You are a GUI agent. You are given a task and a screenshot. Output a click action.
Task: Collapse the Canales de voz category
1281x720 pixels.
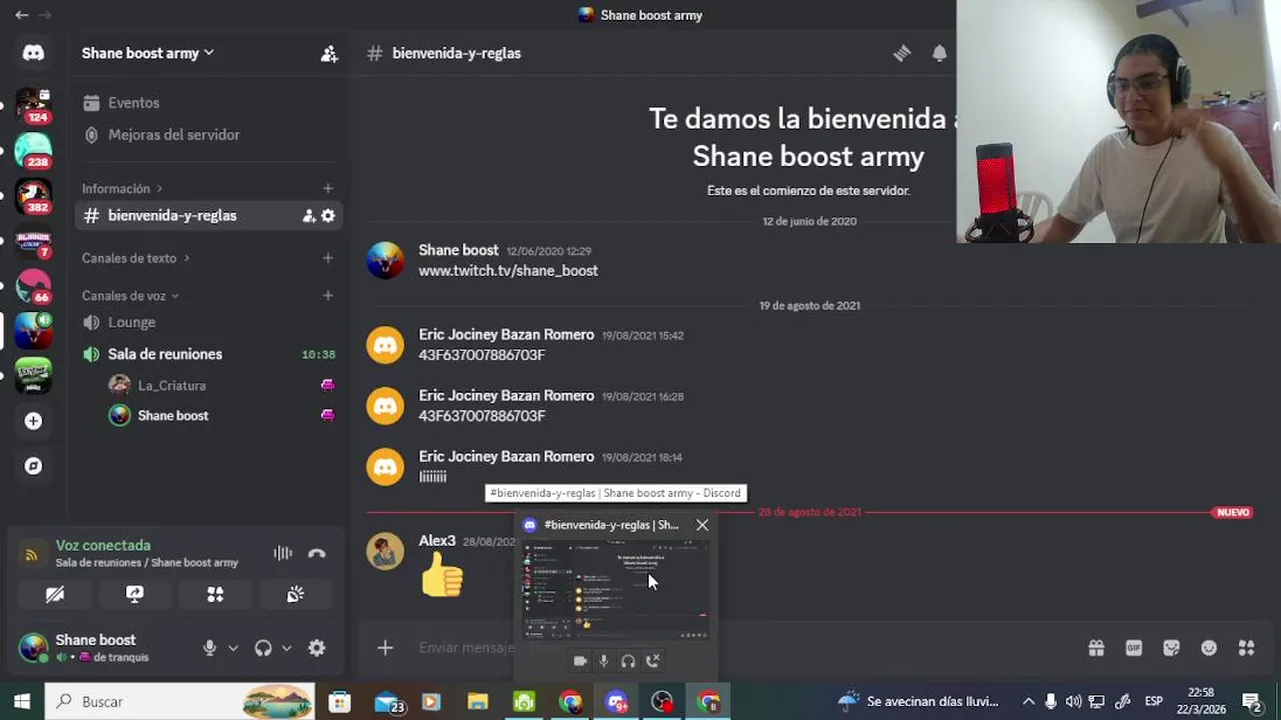click(130, 296)
